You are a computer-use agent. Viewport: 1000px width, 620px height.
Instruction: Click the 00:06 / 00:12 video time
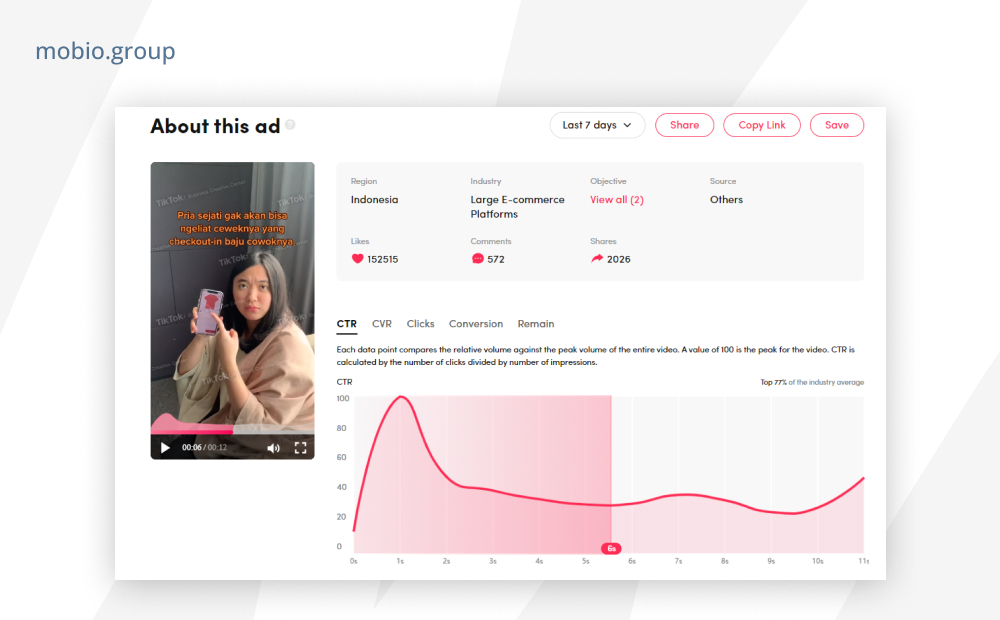click(204, 448)
